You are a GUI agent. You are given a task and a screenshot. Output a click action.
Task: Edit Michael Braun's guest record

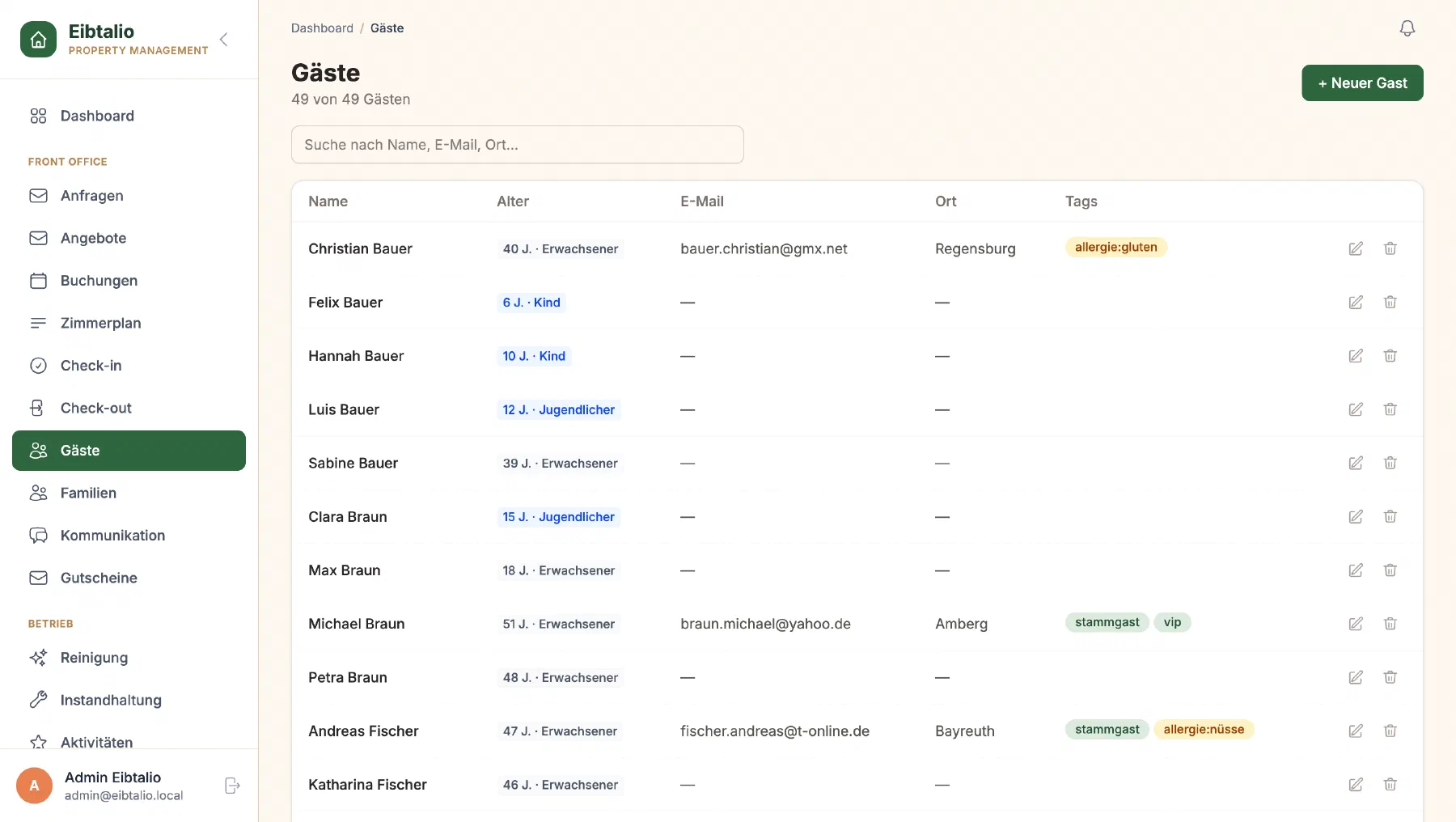click(x=1356, y=624)
